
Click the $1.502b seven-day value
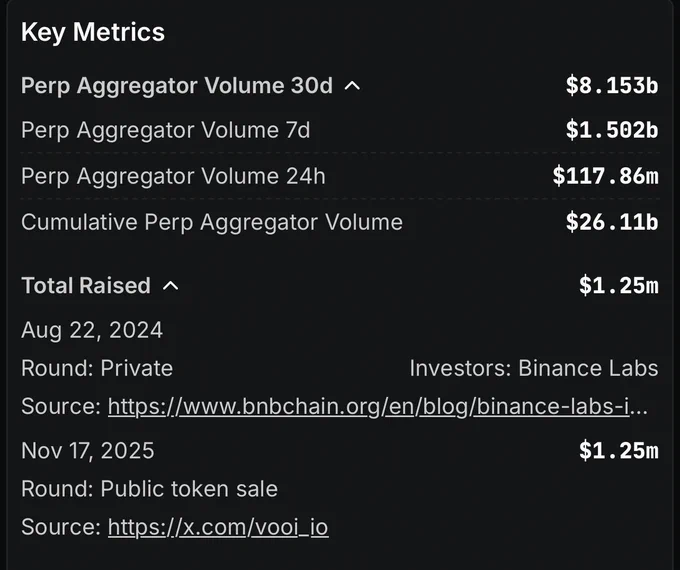[612, 130]
